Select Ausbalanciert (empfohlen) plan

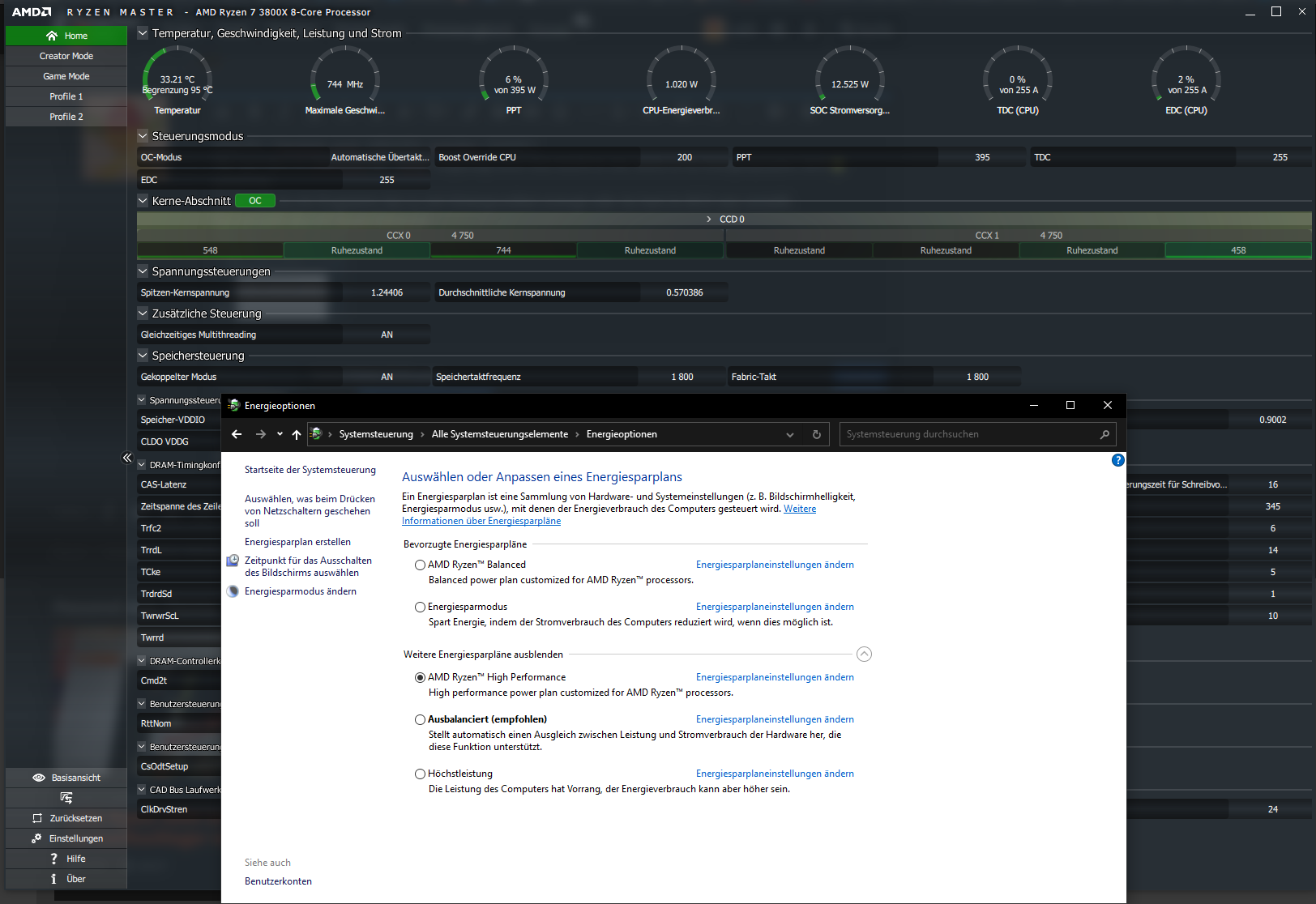click(420, 719)
